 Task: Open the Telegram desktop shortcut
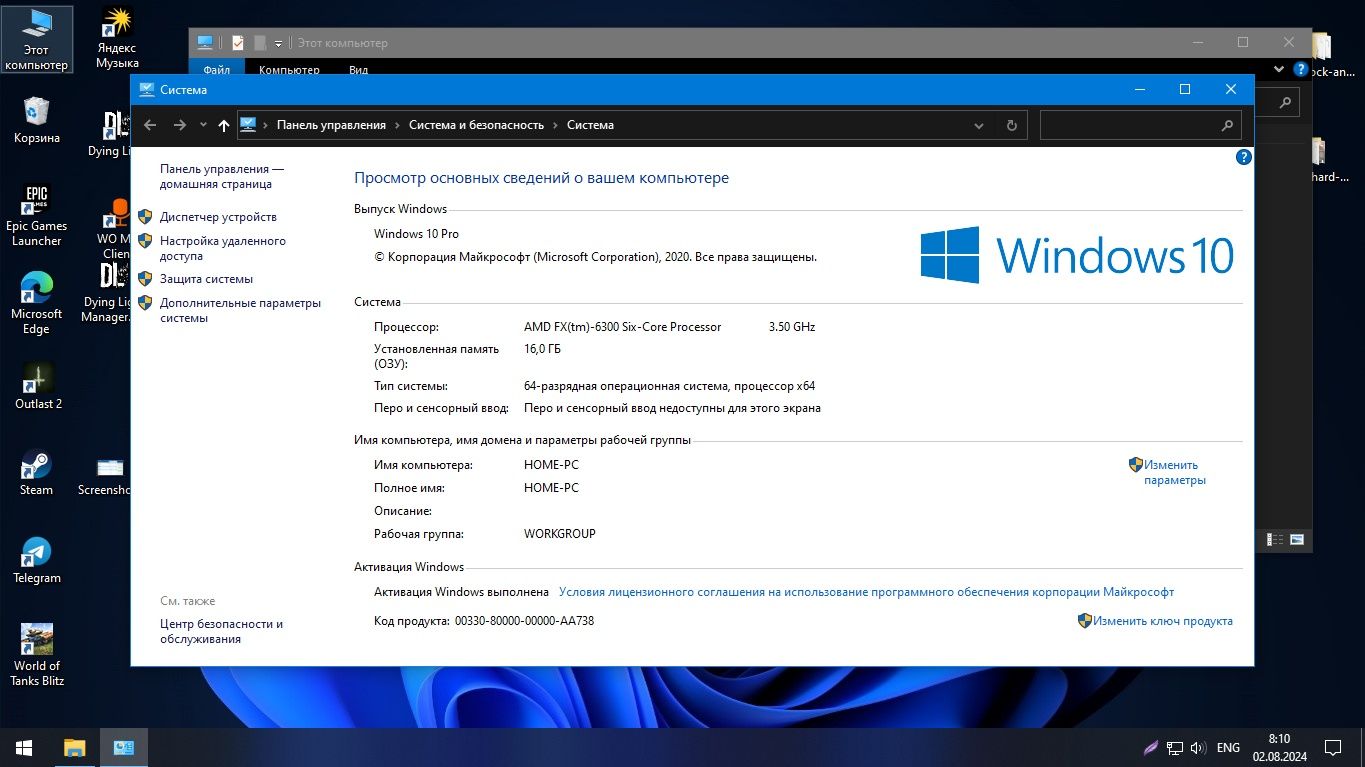click(x=37, y=560)
